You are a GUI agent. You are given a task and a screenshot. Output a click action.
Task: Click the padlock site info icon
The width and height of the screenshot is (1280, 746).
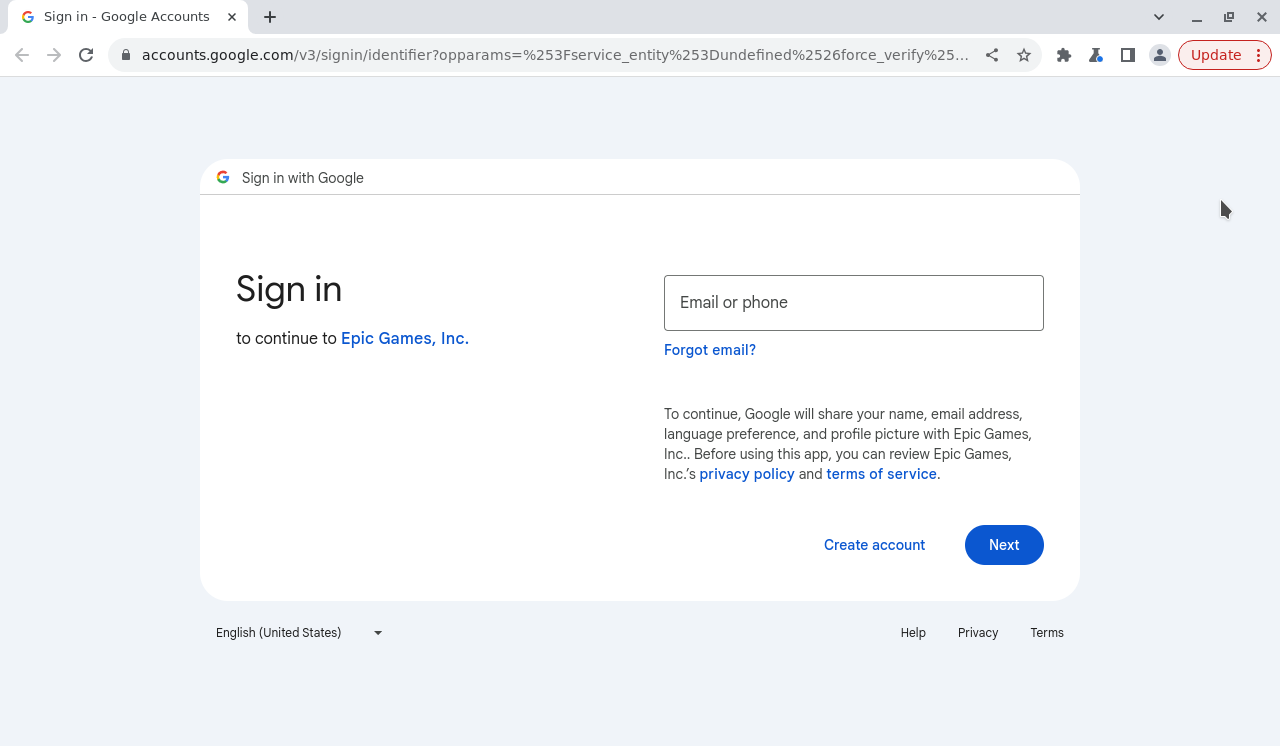coord(126,55)
